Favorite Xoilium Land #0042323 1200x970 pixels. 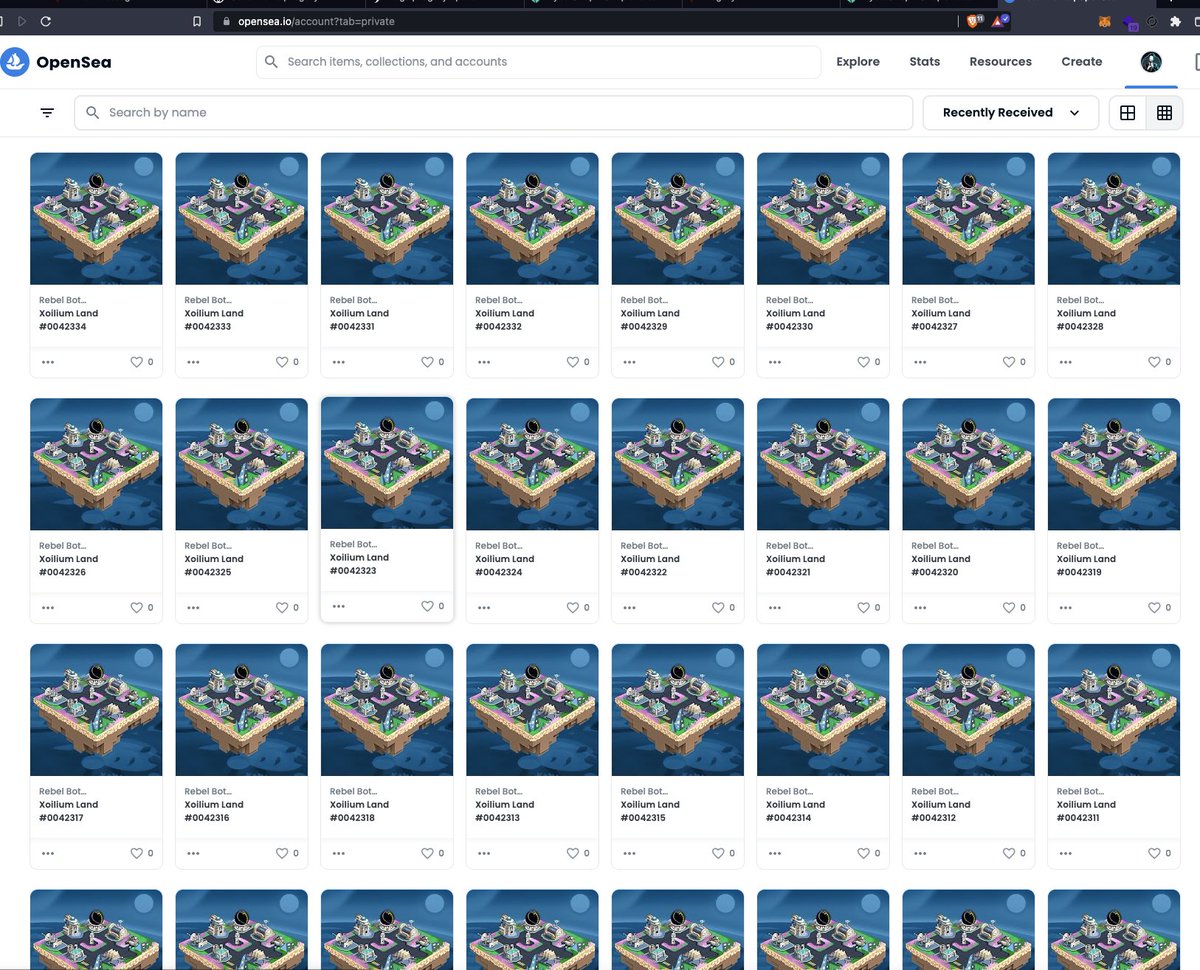[x=427, y=606]
